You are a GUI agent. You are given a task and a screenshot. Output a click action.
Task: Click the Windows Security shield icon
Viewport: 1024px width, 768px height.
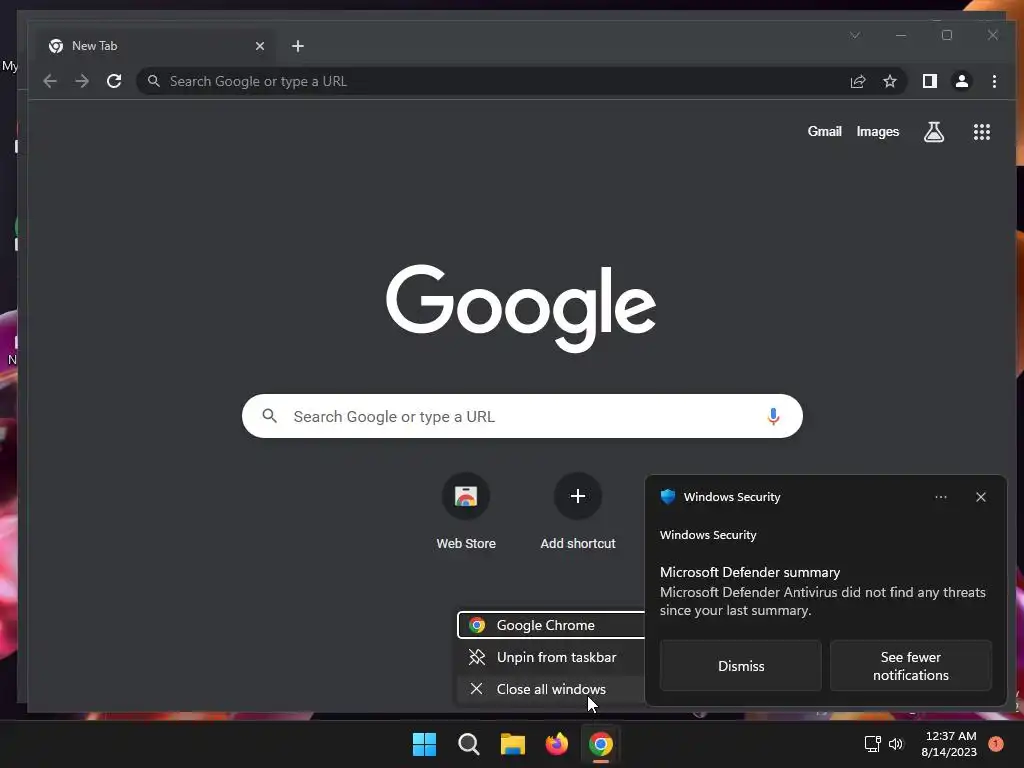(x=667, y=496)
